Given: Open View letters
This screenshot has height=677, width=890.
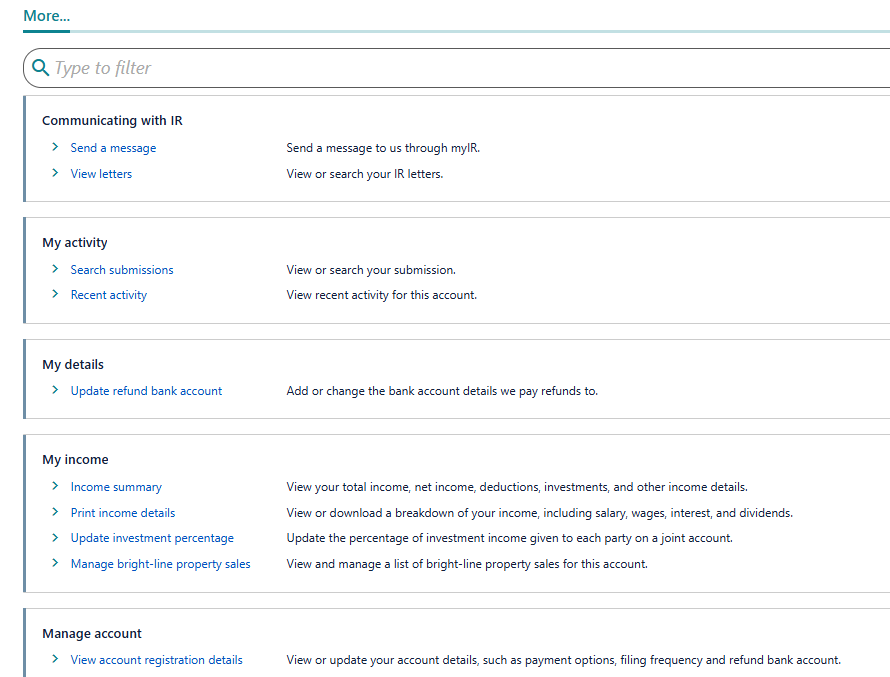Looking at the screenshot, I should pos(101,173).
